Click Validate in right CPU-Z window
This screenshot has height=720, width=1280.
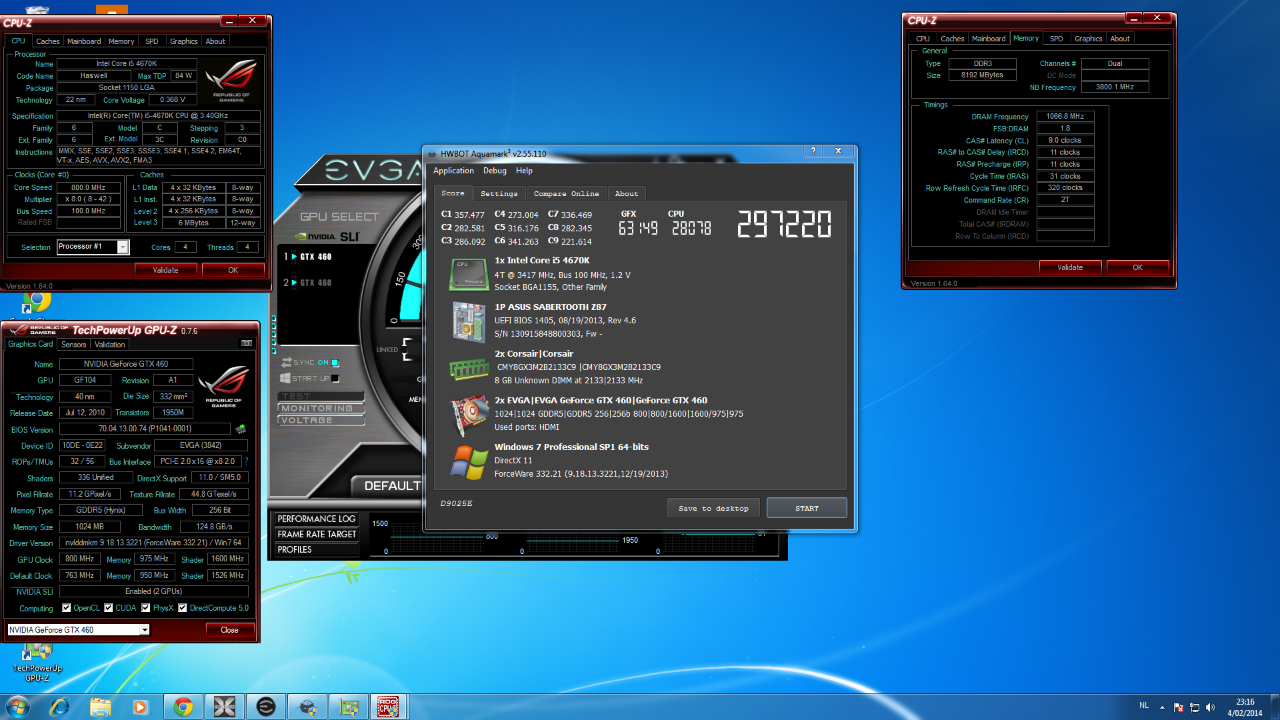pos(1070,267)
